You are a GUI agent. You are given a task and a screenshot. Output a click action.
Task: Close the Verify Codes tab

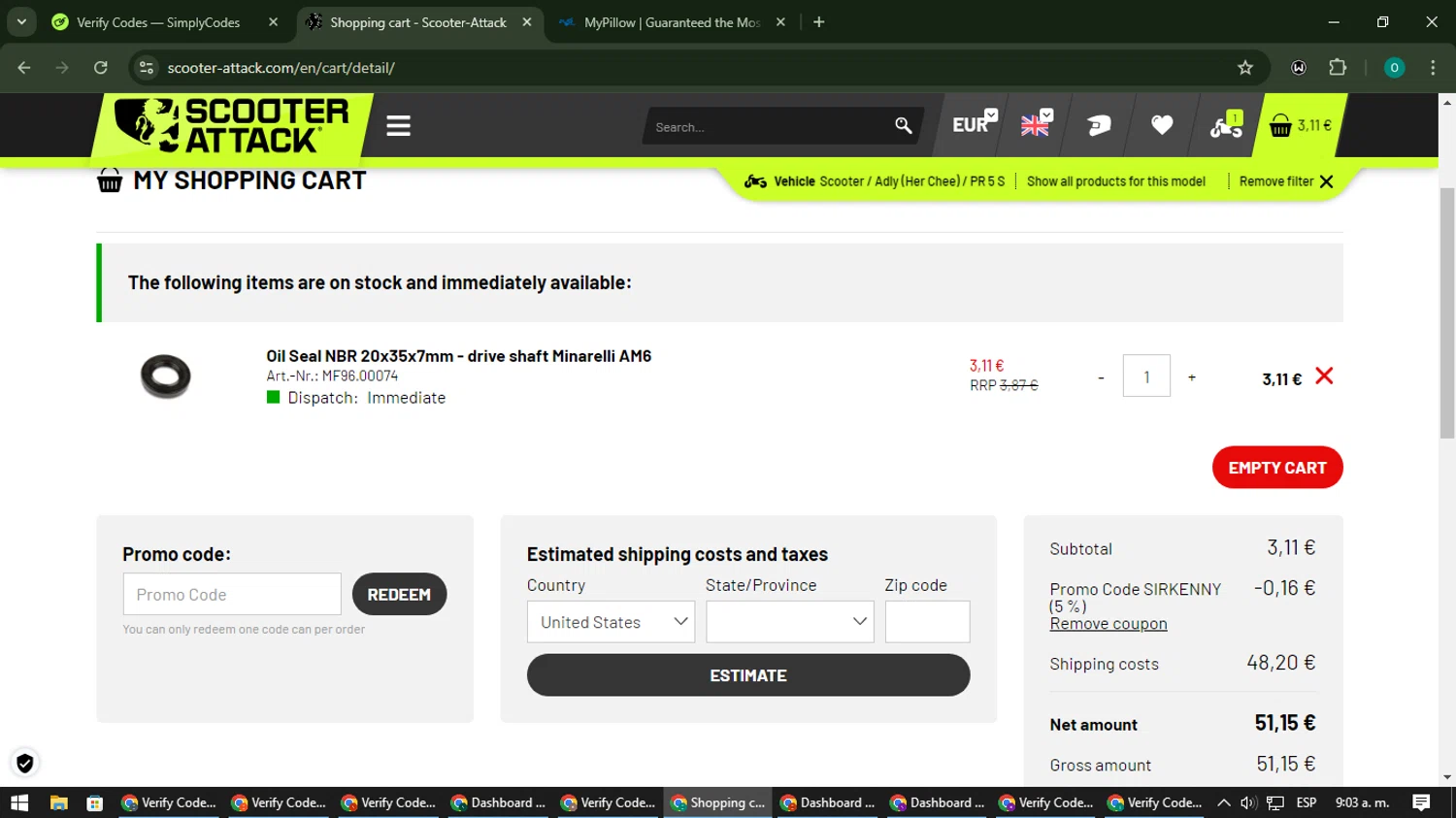click(273, 22)
